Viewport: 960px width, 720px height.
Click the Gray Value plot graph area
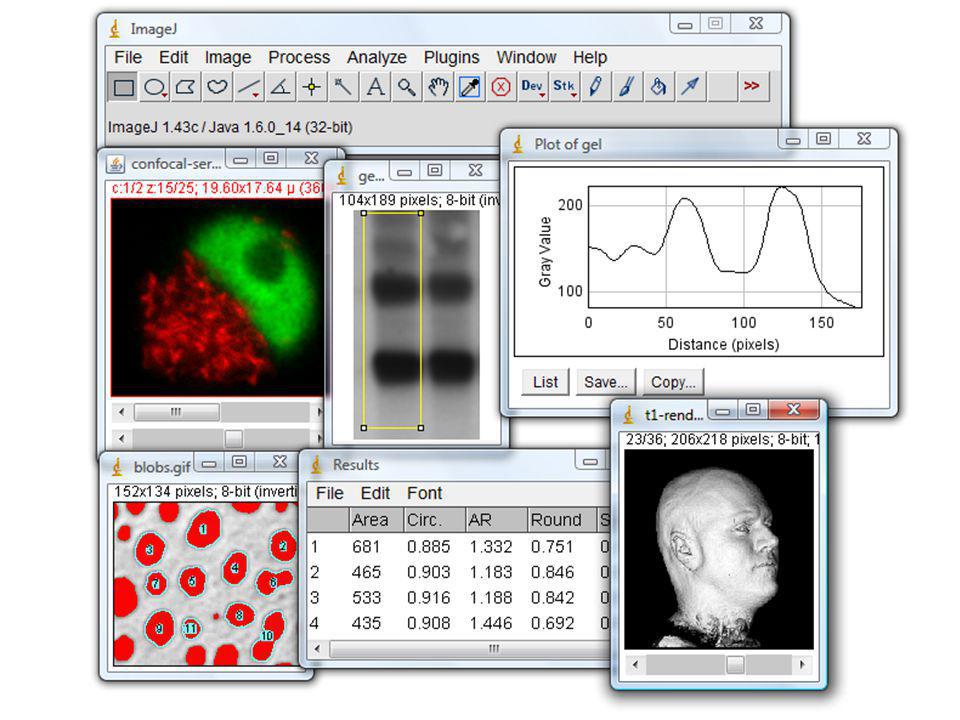[x=724, y=247]
